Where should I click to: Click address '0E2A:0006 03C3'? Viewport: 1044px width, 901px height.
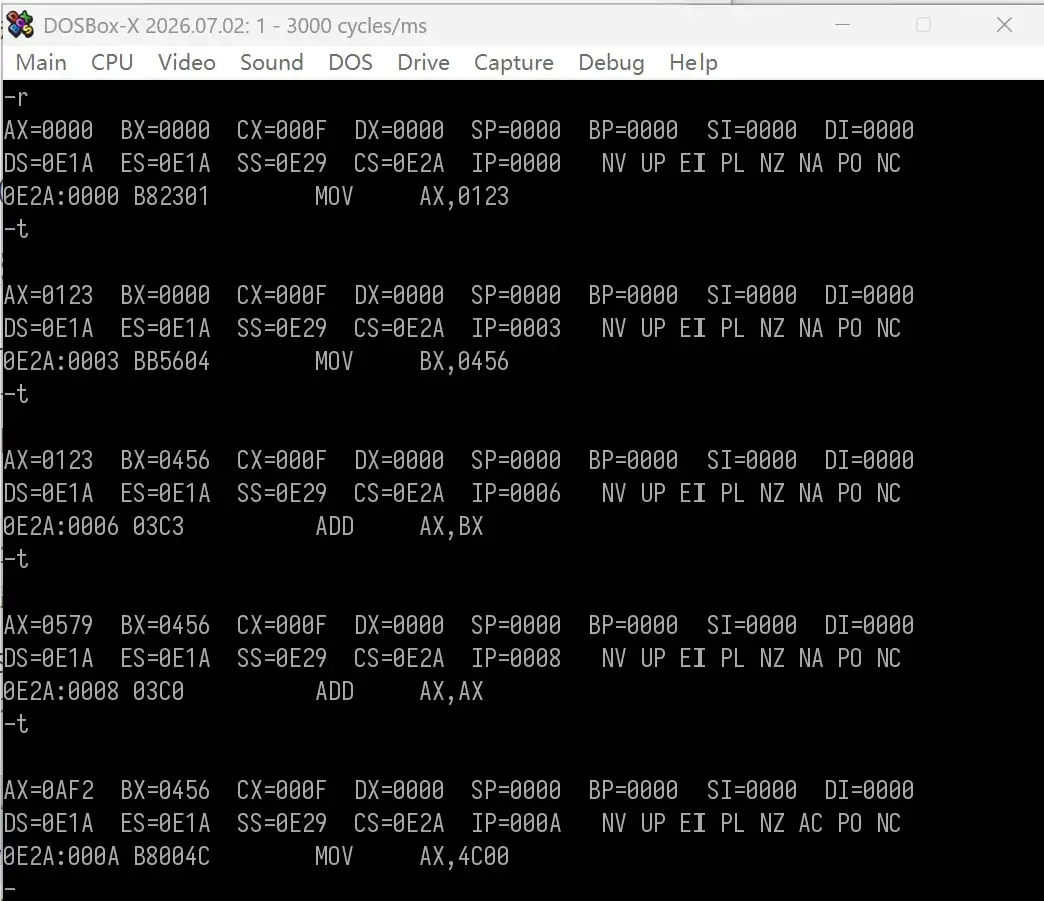coord(93,527)
